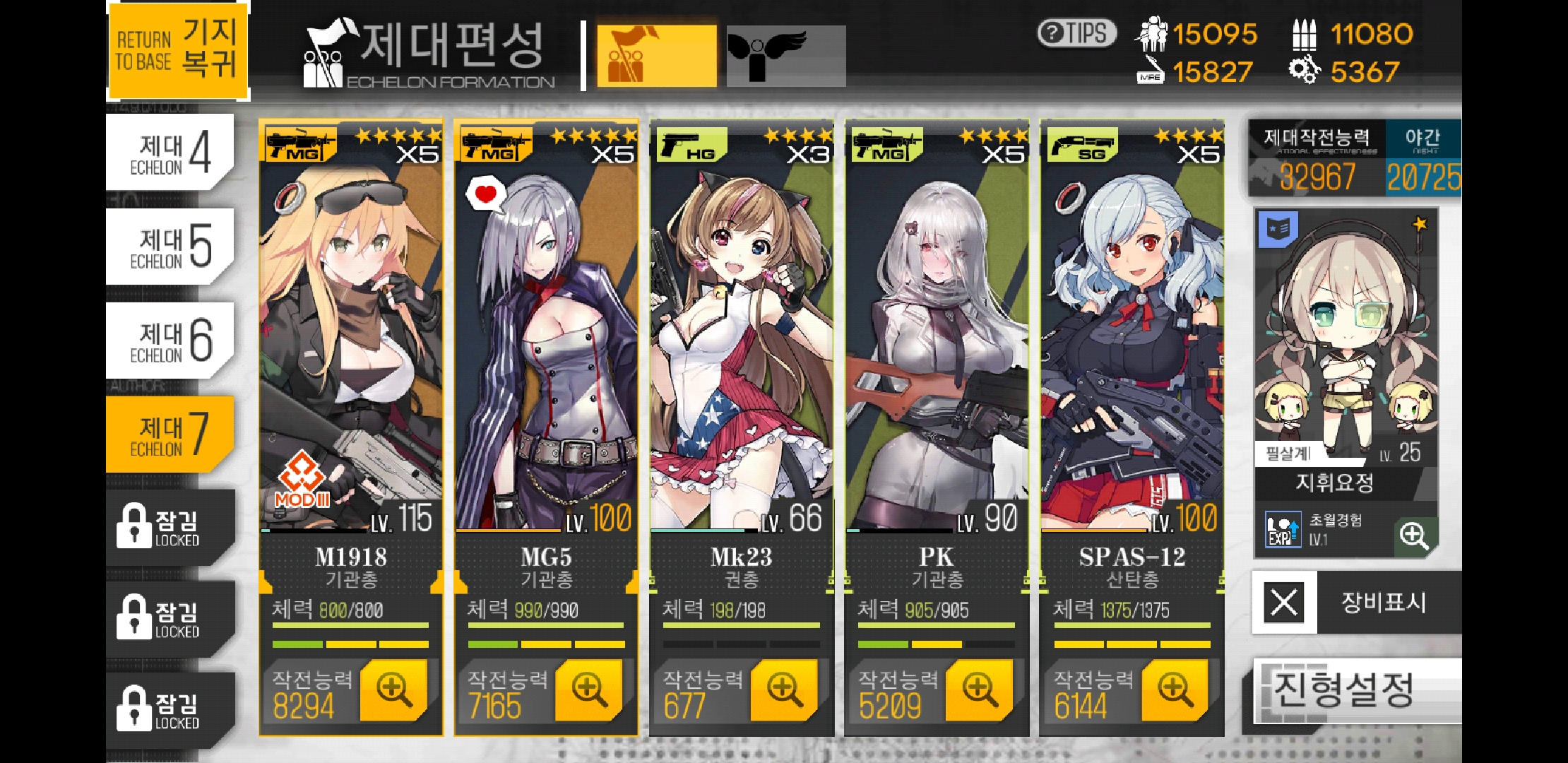Toggle the equipment display X checkbox
The width and height of the screenshot is (1568, 763).
click(x=1284, y=603)
